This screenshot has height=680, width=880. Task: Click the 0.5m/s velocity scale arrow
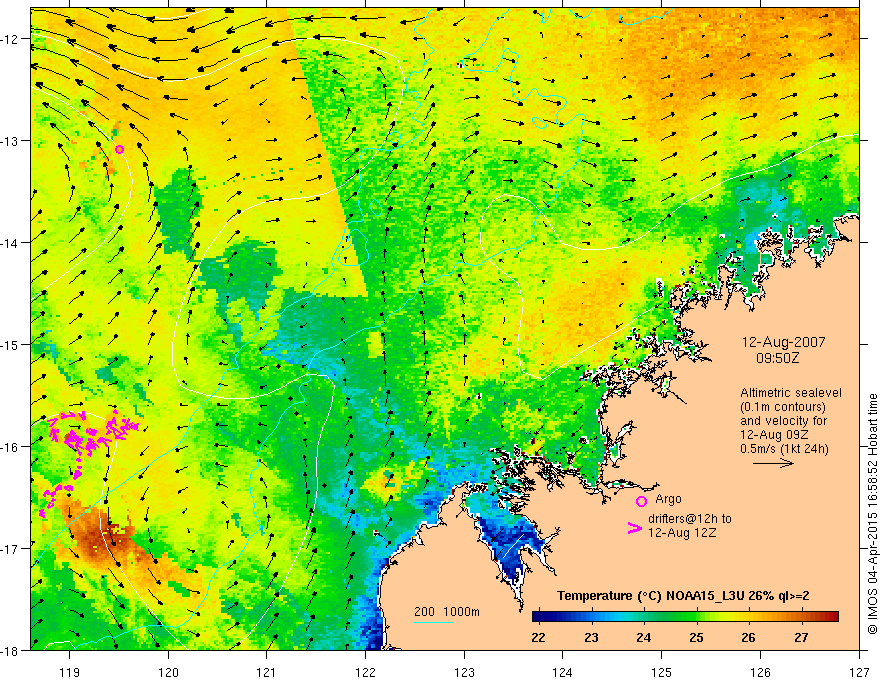773,463
